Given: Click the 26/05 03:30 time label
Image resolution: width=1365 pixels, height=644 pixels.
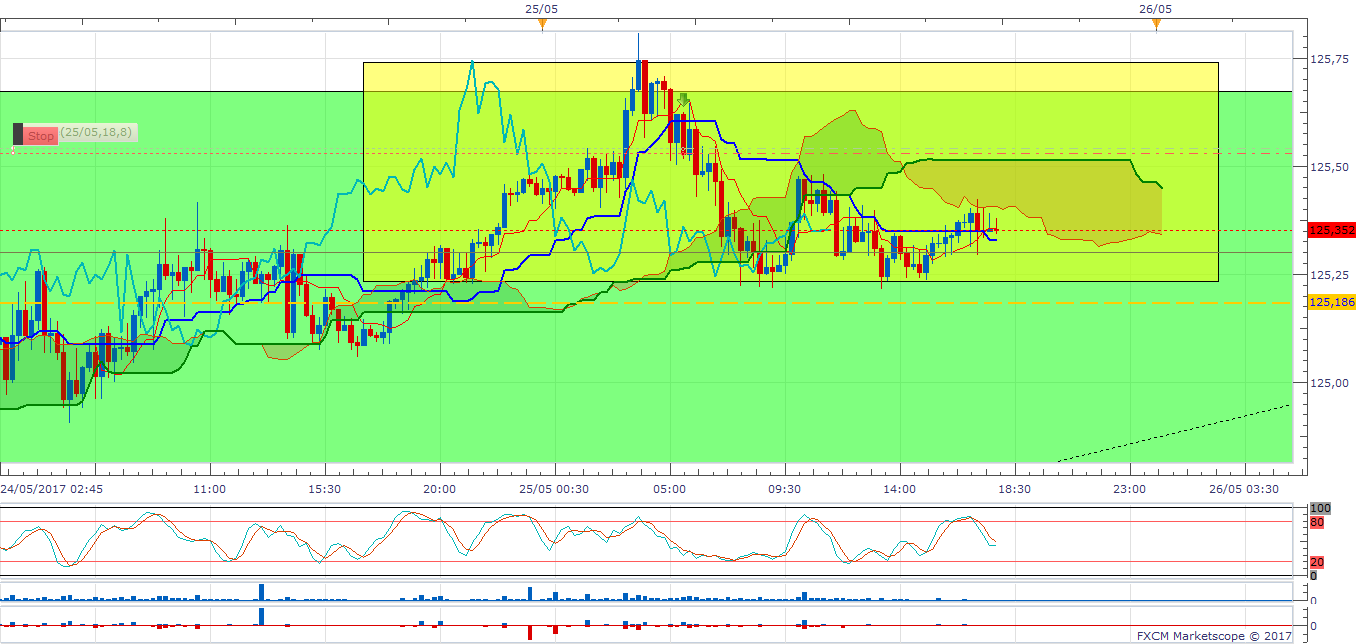Looking at the screenshot, I should click(x=1245, y=490).
